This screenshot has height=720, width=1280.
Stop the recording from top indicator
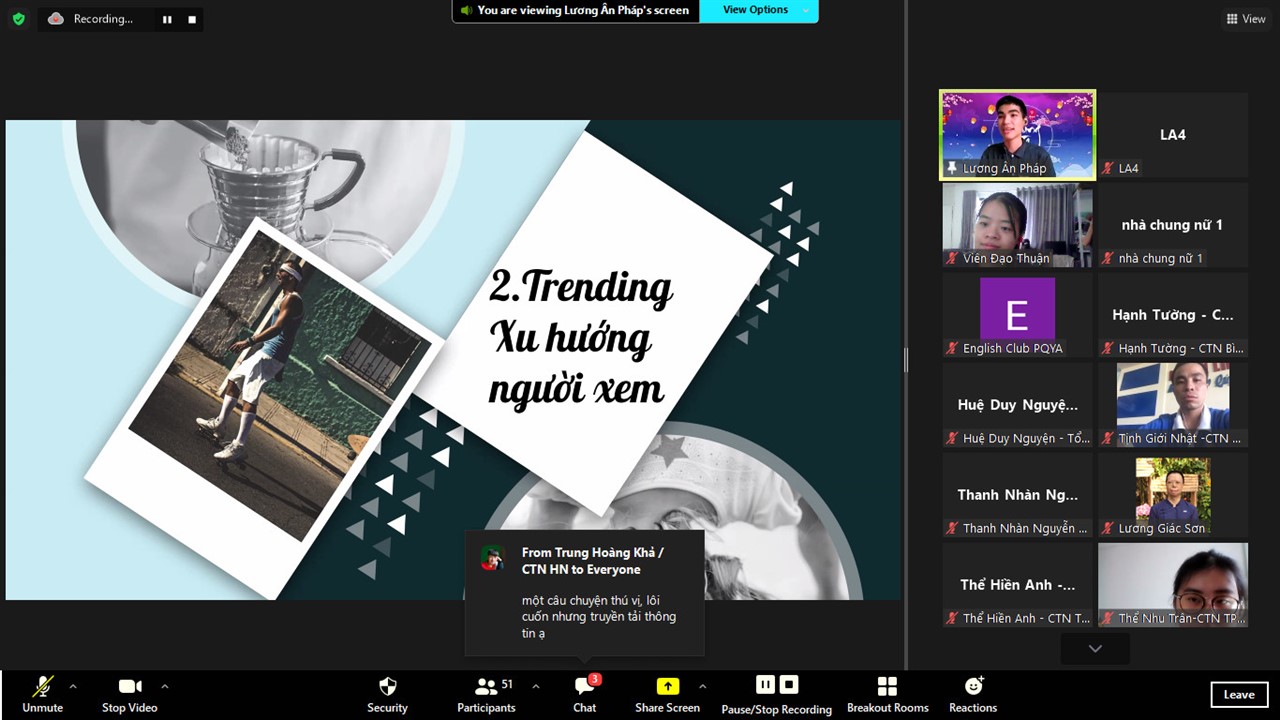192,19
